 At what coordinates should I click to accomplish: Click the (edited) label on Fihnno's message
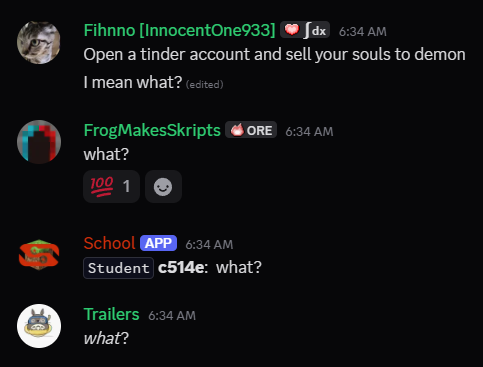(x=204, y=84)
